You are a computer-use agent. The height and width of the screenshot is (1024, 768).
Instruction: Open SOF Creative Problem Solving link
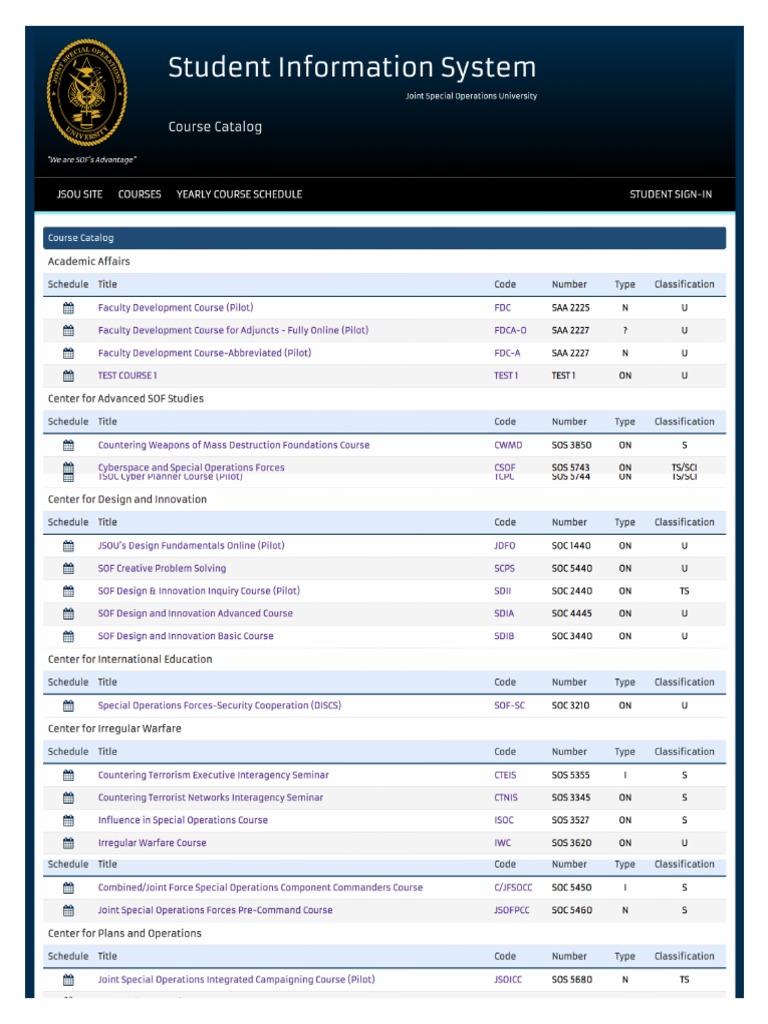[162, 568]
